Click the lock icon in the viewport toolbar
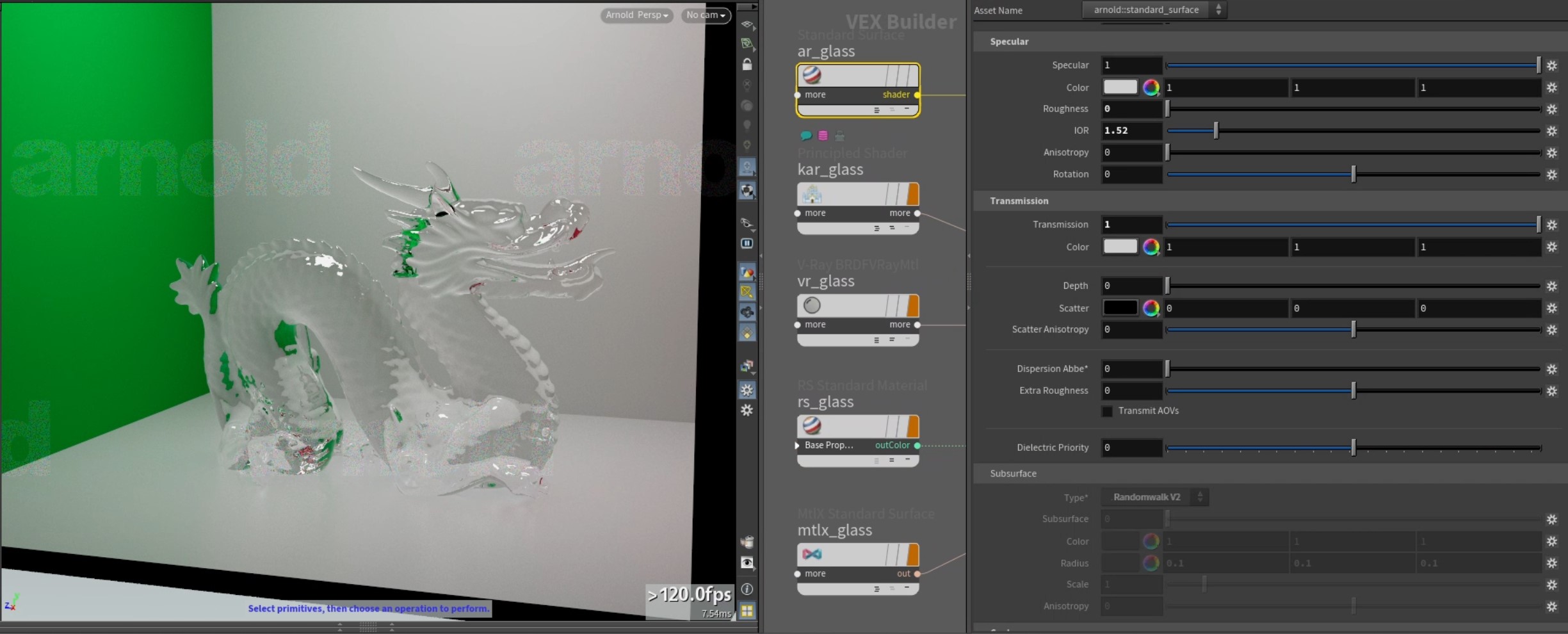Screen dimensions: 1568x634 747,65
